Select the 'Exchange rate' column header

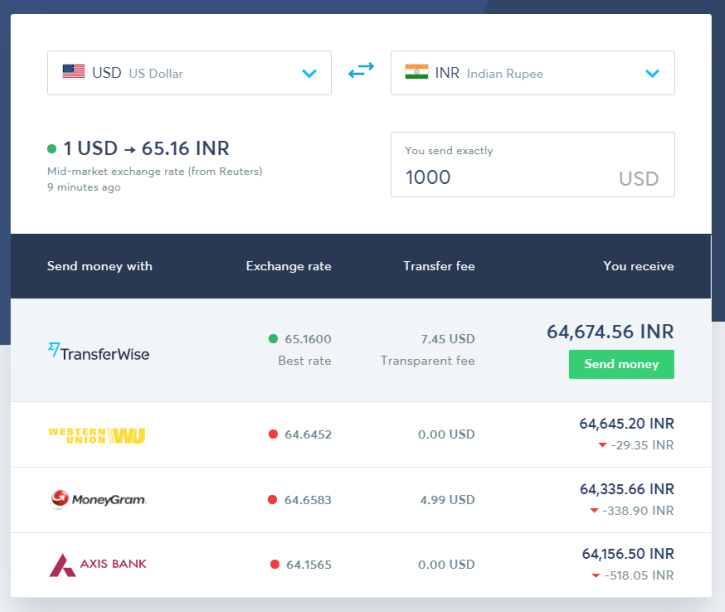[x=288, y=266]
